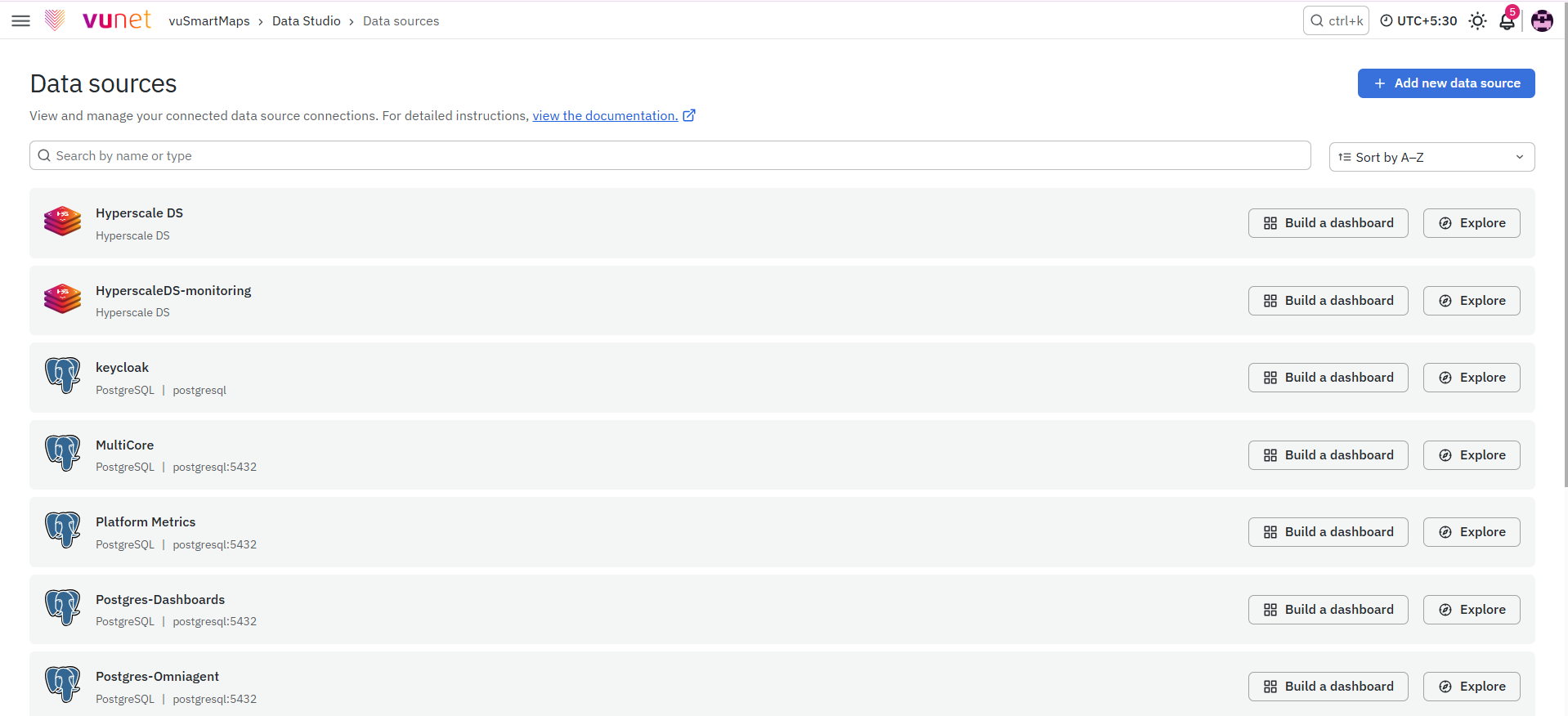Open the Hyperscale DS data source name
This screenshot has width=1568, height=716.
click(139, 213)
